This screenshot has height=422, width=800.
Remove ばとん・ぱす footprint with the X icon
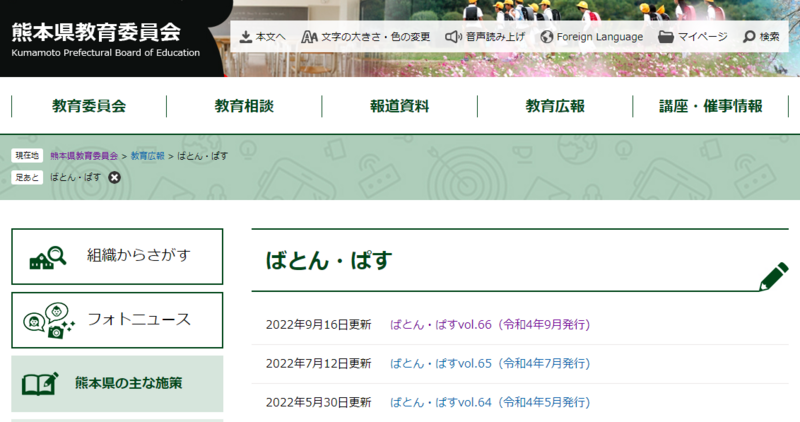coord(114,177)
